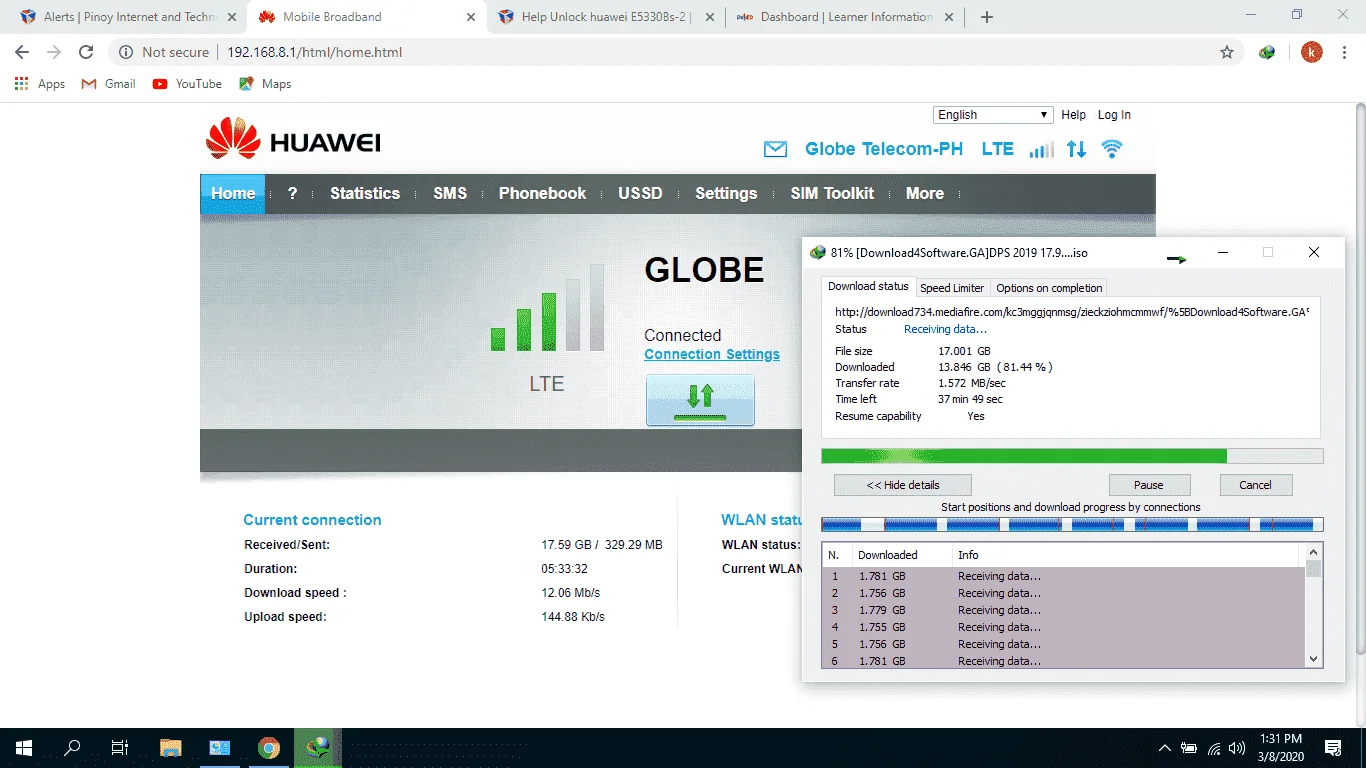Image resolution: width=1366 pixels, height=768 pixels.
Task: Switch to the Dashboard Learner Information browser tab
Action: pyautogui.click(x=845, y=17)
